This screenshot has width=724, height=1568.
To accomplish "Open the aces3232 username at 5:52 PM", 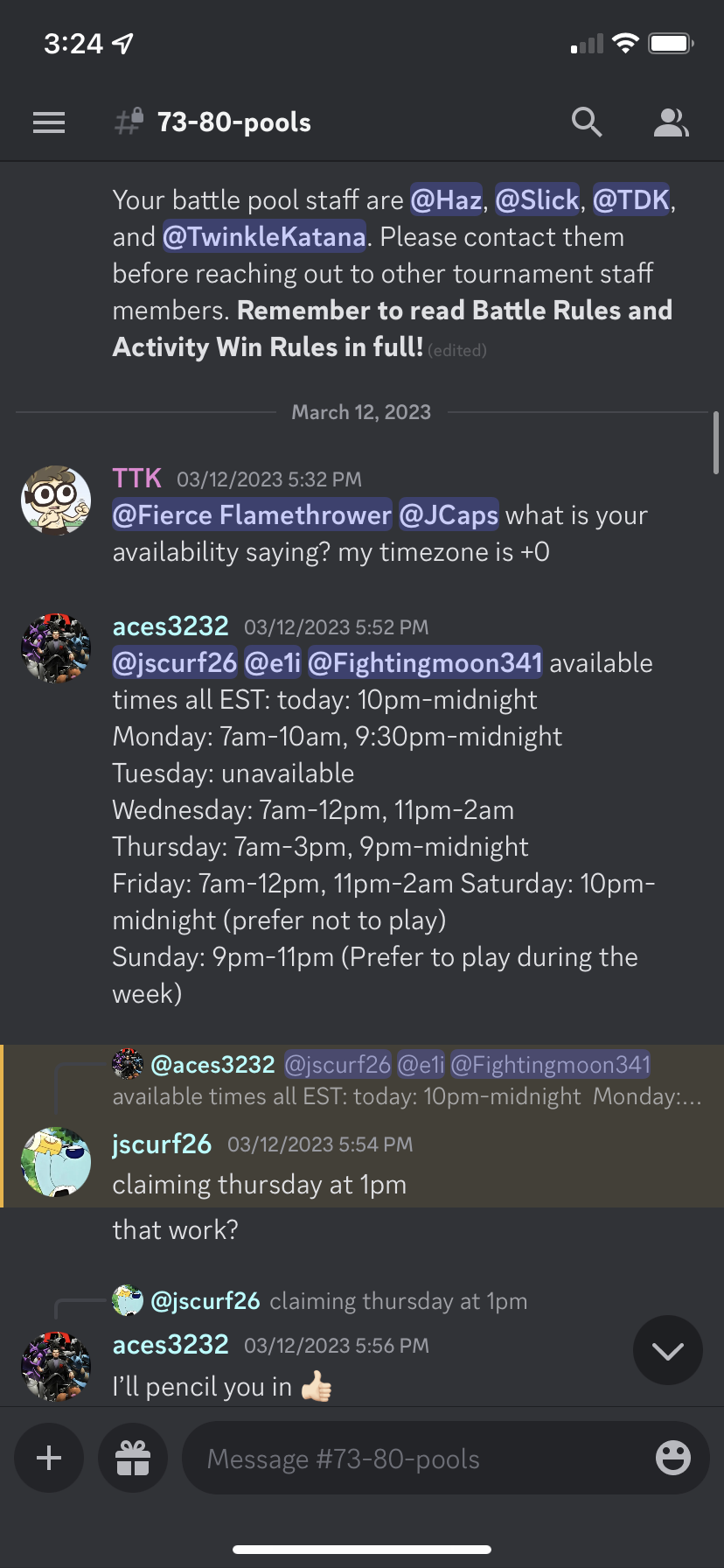I will [x=171, y=626].
